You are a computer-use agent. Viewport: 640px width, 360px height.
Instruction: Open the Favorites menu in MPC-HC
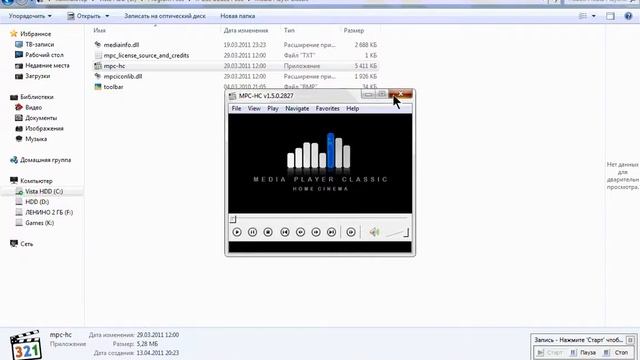click(327, 109)
